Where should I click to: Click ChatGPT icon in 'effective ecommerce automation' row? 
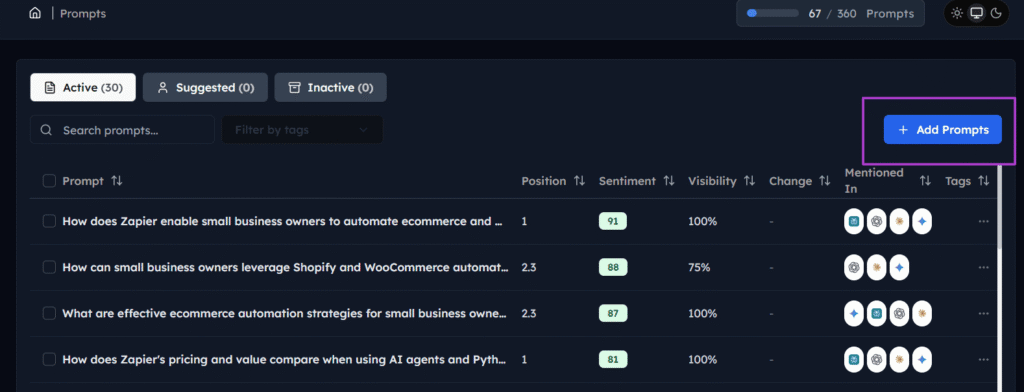pyautogui.click(x=899, y=314)
